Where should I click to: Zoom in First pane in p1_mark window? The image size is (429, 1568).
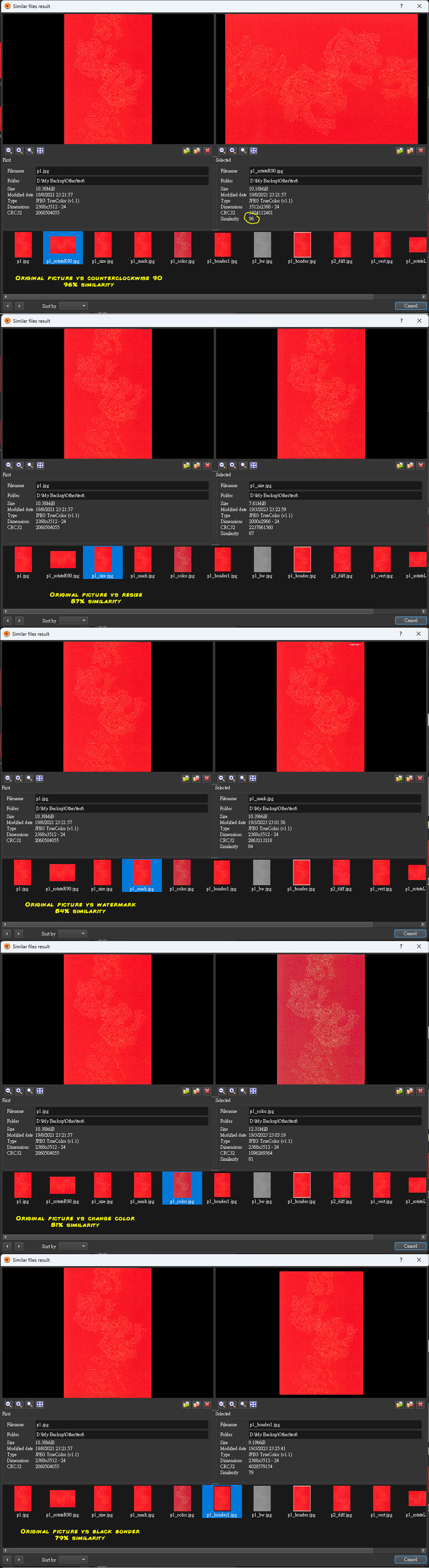tap(19, 778)
